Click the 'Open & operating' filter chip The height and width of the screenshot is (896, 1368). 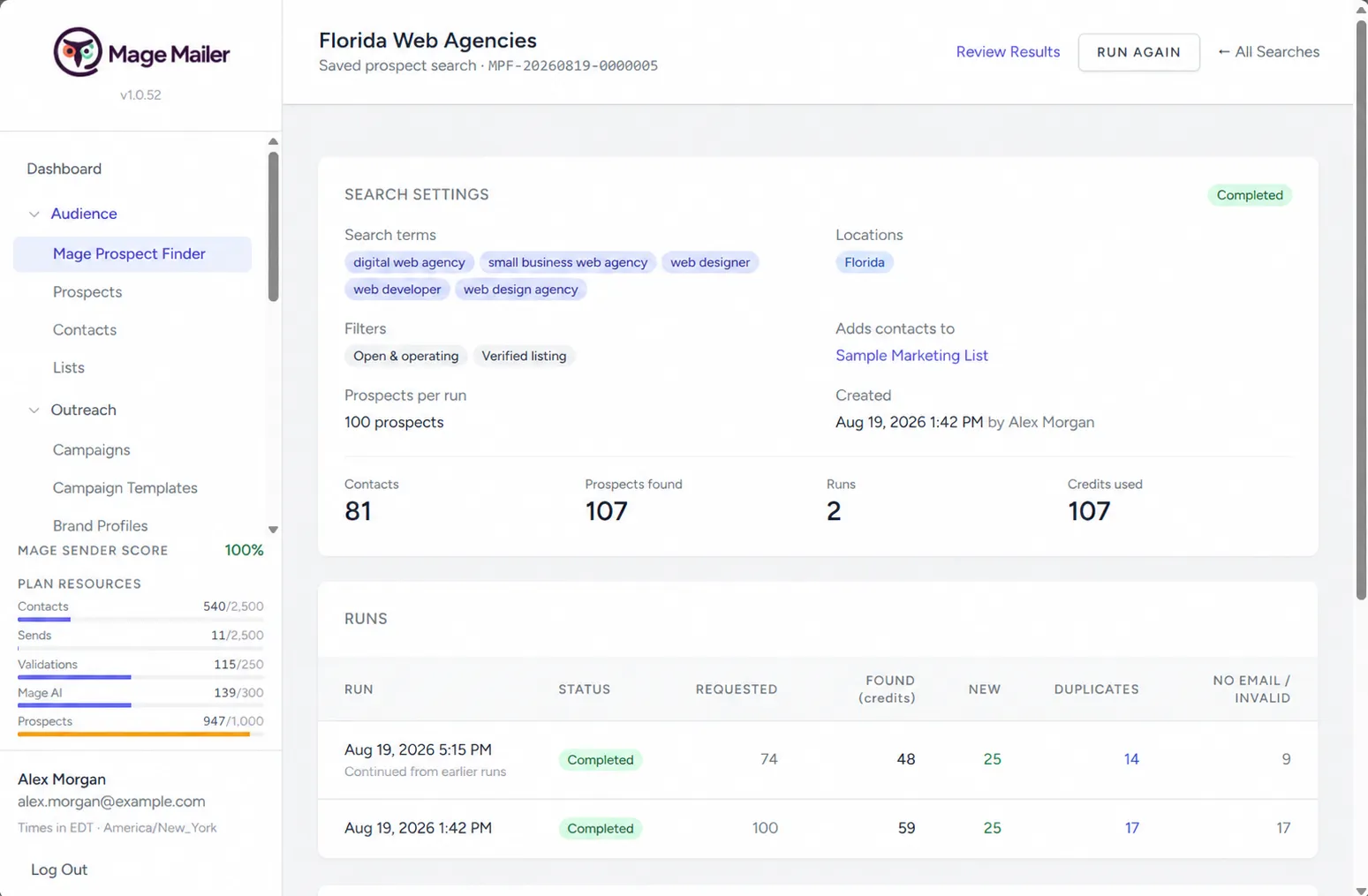tap(406, 356)
